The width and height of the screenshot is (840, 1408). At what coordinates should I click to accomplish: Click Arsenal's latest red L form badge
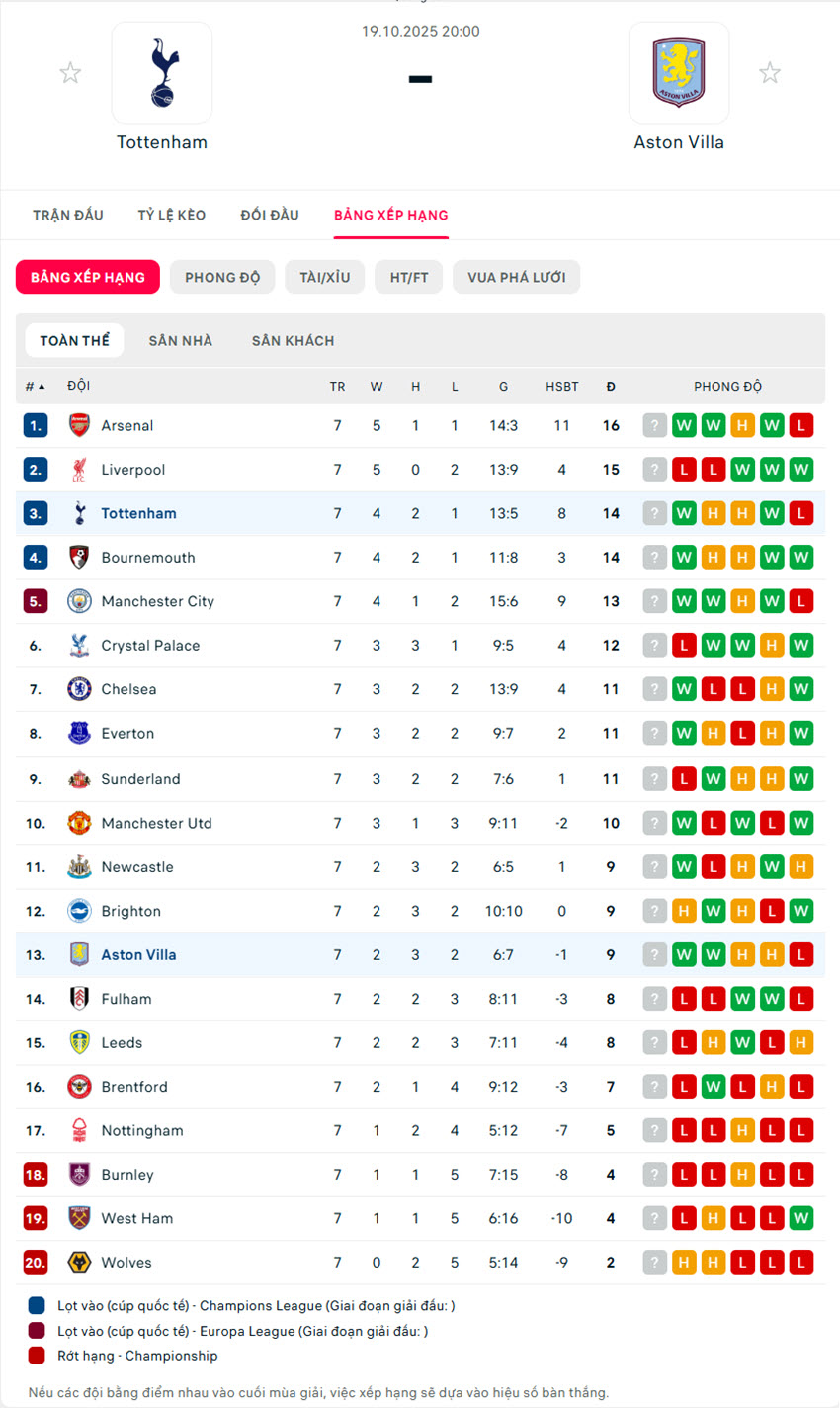801,426
